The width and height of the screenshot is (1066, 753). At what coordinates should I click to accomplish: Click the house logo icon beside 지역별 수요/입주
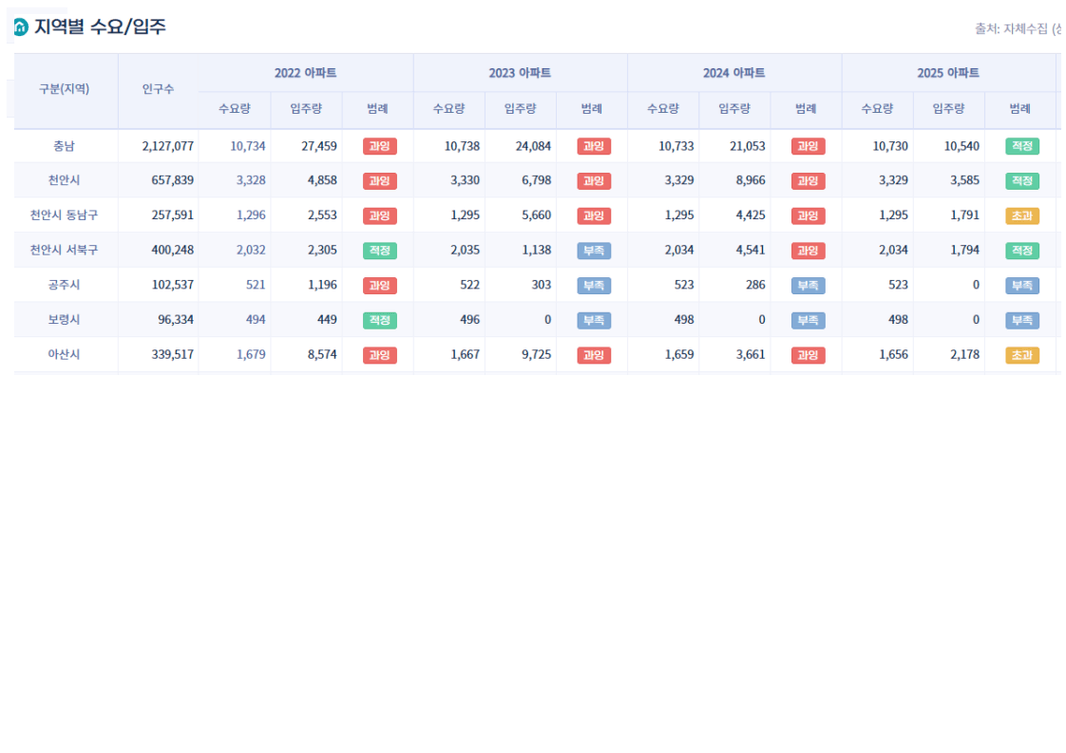pyautogui.click(x=20, y=27)
